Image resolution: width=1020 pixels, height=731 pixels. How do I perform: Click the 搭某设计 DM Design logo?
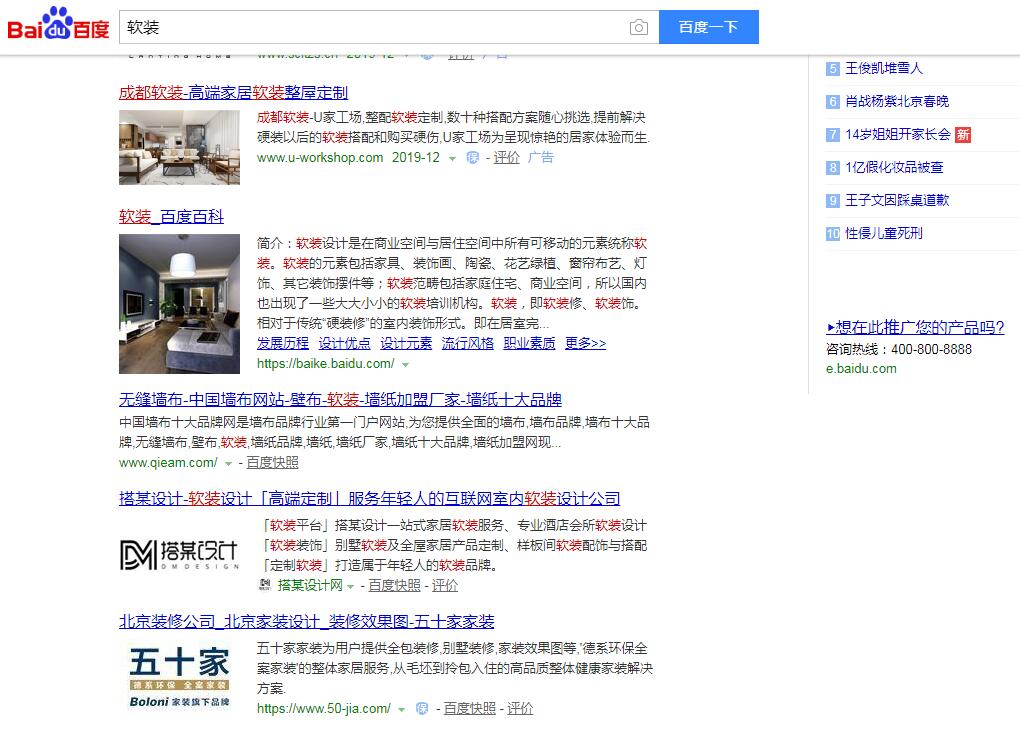click(180, 555)
